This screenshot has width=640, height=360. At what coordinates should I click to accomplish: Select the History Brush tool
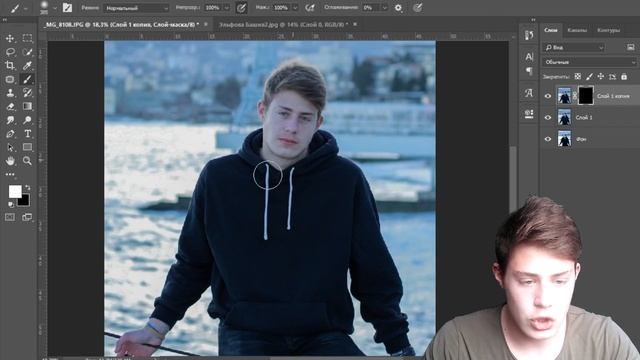27,93
